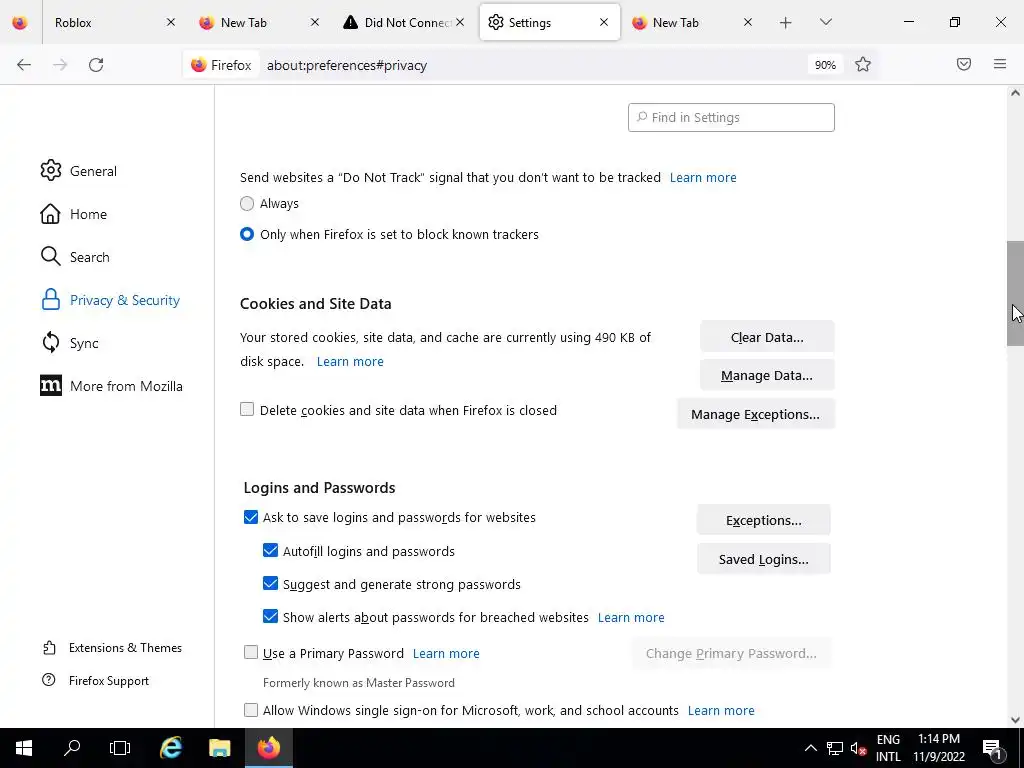This screenshot has height=768, width=1024.
Task: Switch to the Did Not Connect tab
Action: coord(404,22)
